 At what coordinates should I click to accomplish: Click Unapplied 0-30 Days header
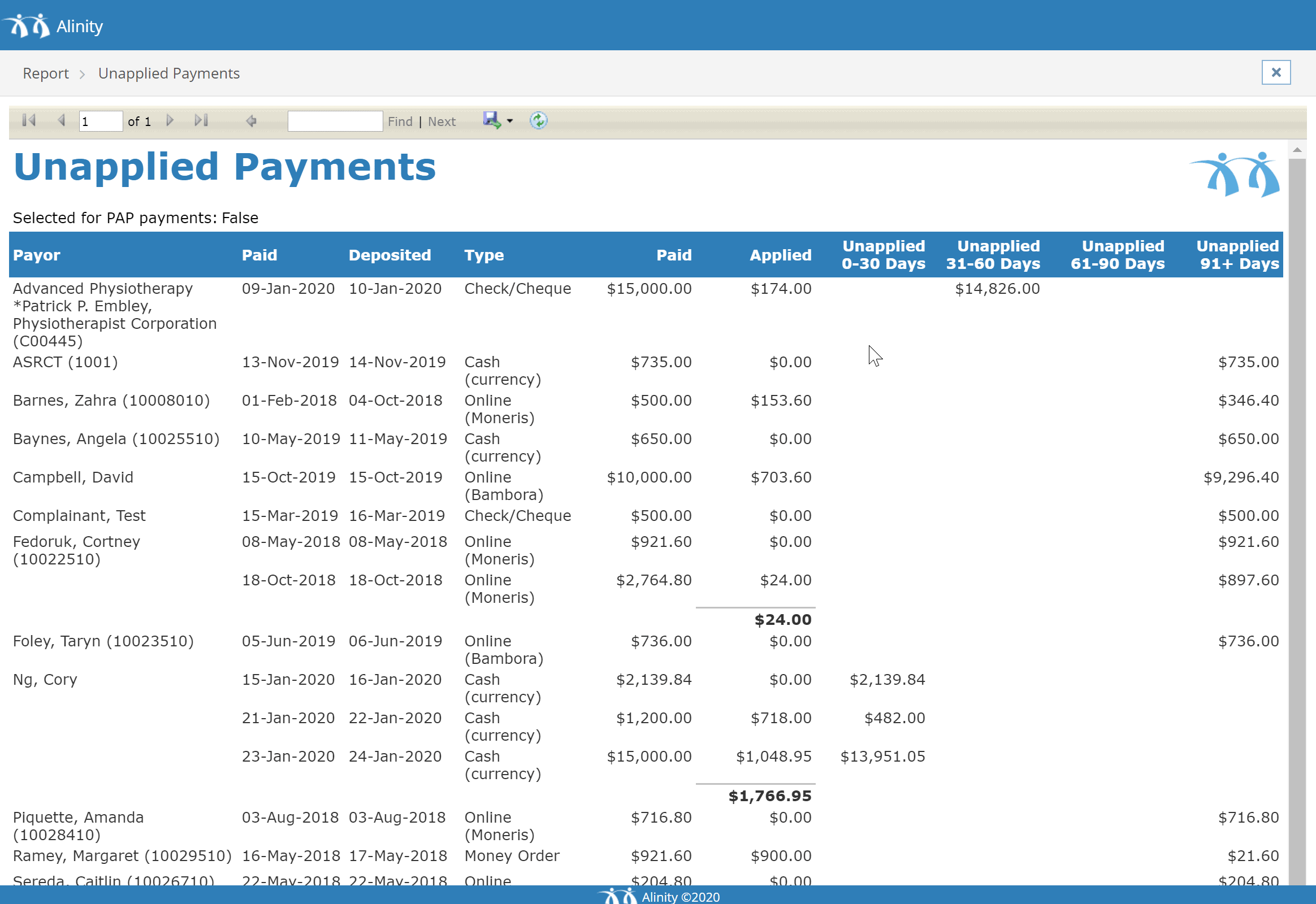tap(883, 255)
